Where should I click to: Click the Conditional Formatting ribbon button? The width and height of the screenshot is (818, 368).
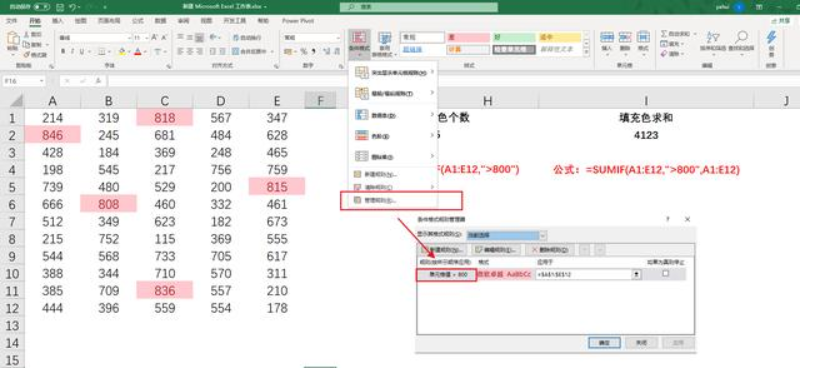tap(359, 43)
